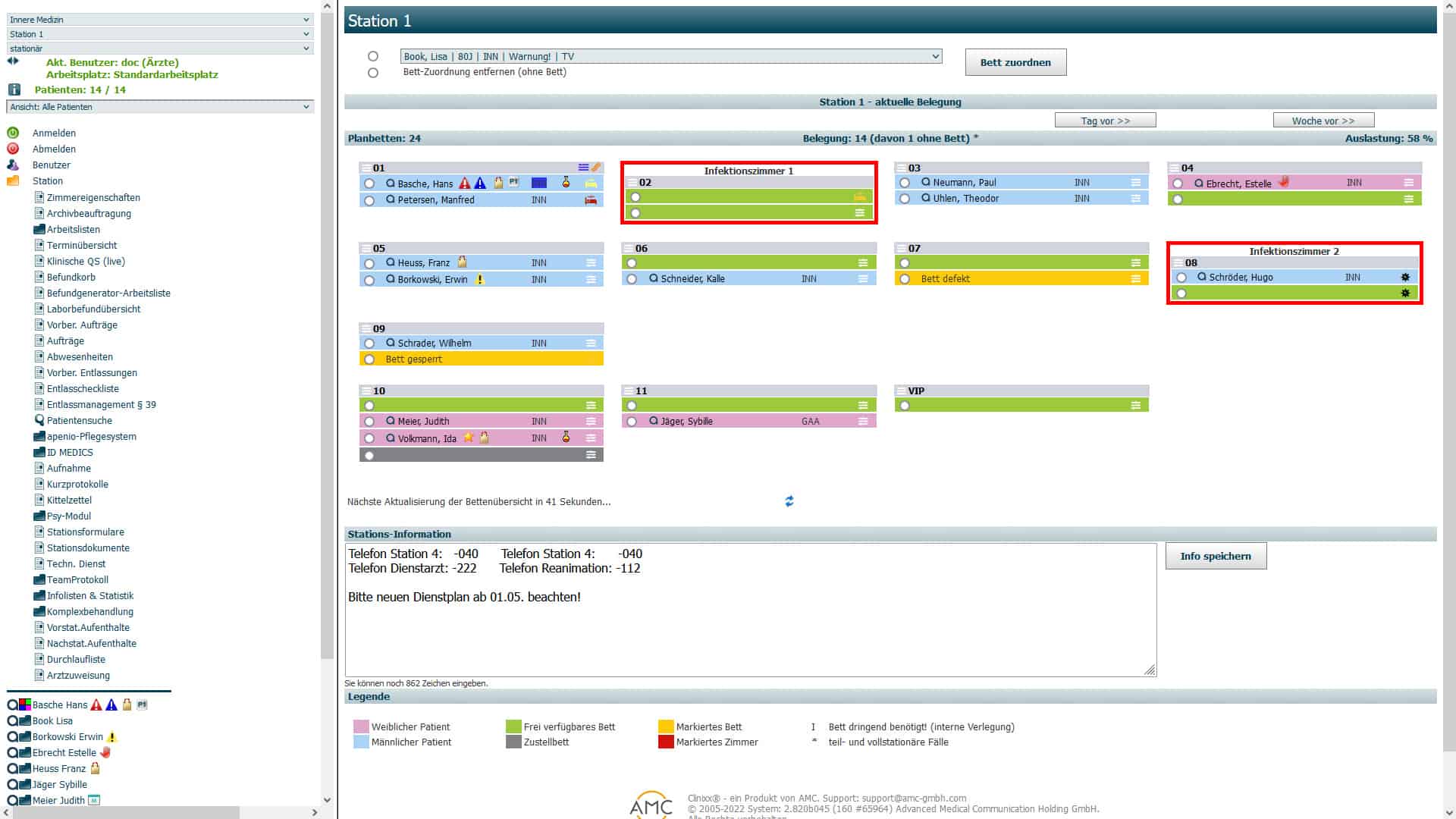Open the patient selection dropdown with Book, Lisa
Screen dimensions: 1456x819
point(671,56)
